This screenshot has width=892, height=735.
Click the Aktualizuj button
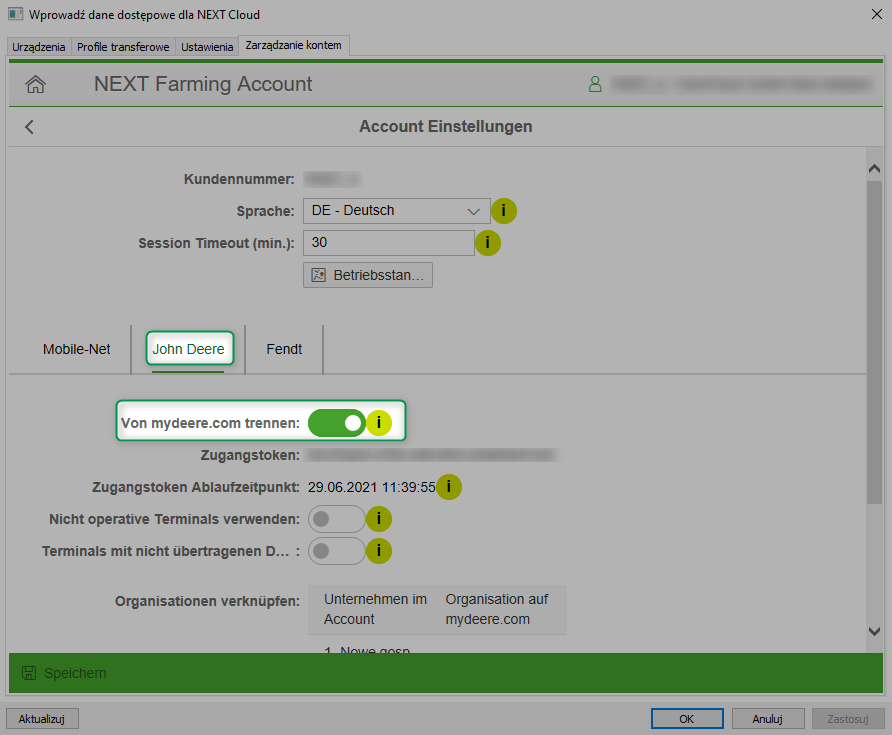click(x=42, y=719)
